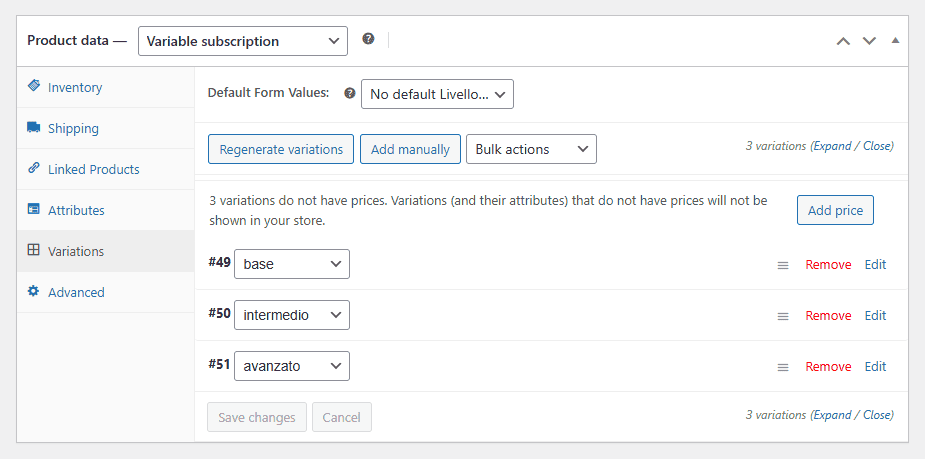The image size is (925, 459).
Task: Click drag handle icon for variation #50
Action: [783, 317]
